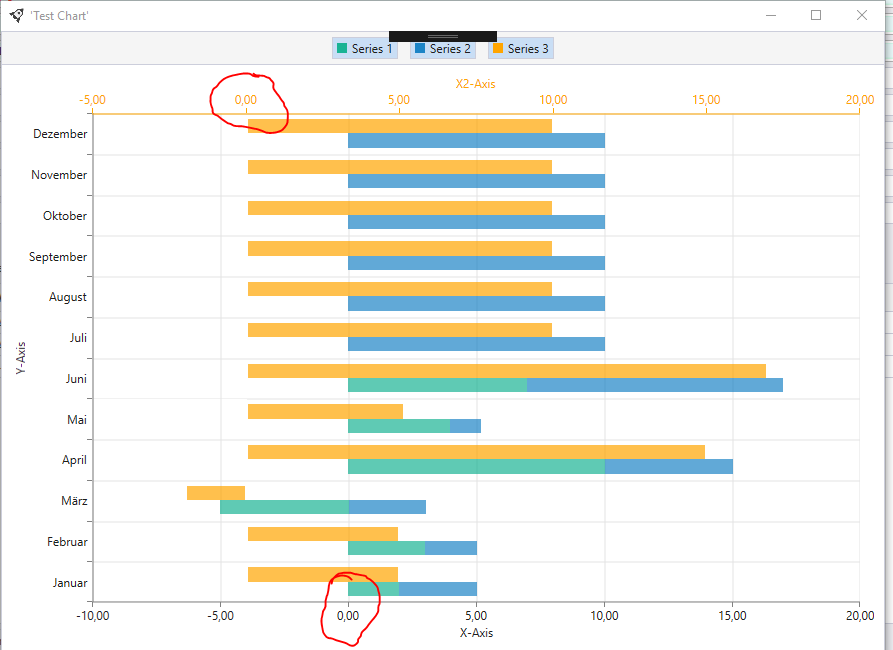
Task: Click the dark grip handle above the legend
Action: pos(443,36)
